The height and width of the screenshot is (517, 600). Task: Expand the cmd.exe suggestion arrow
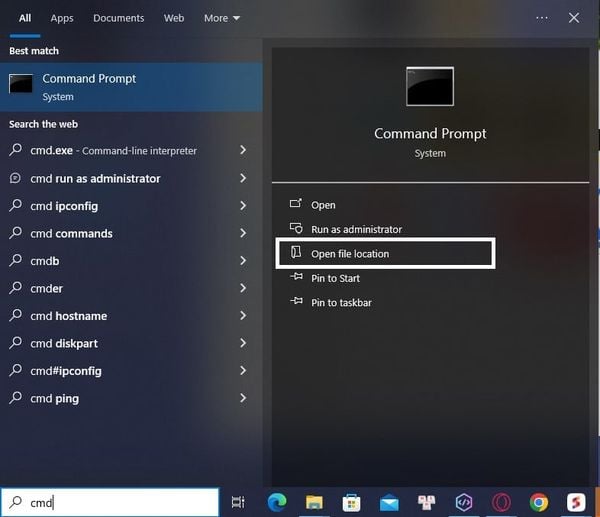[x=243, y=150]
